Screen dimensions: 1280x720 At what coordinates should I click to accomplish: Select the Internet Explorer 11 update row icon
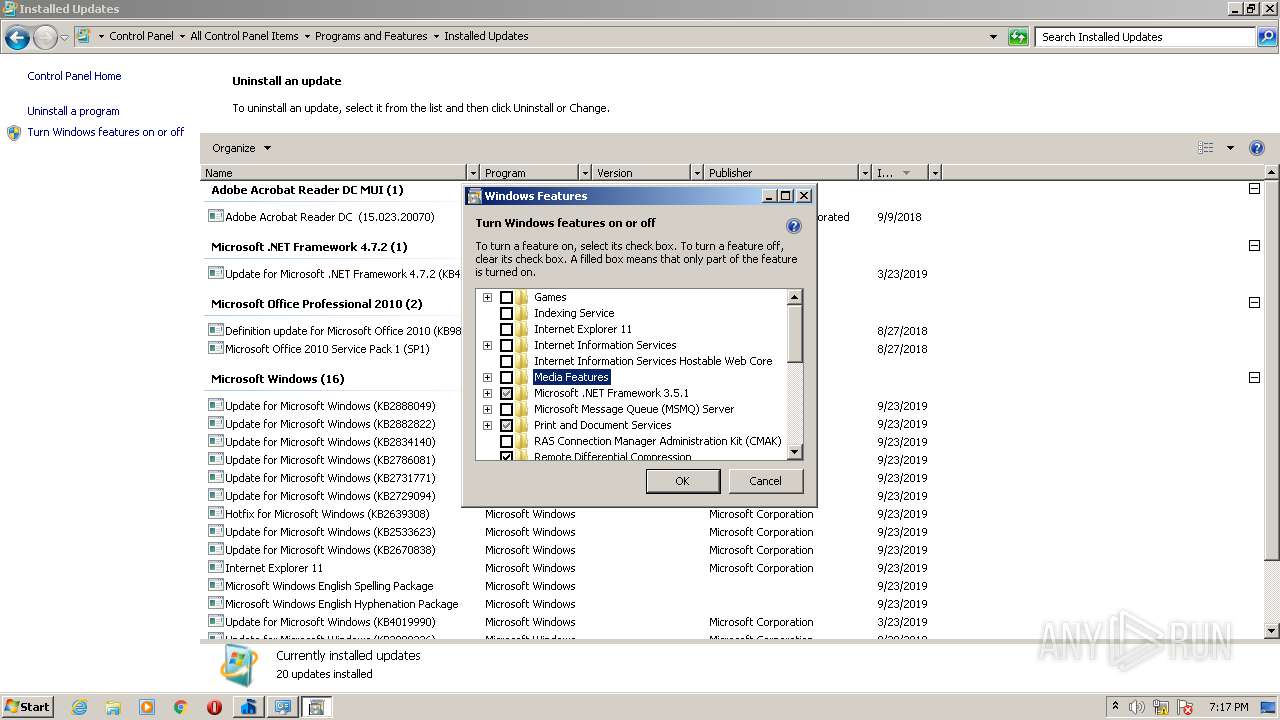(215, 567)
